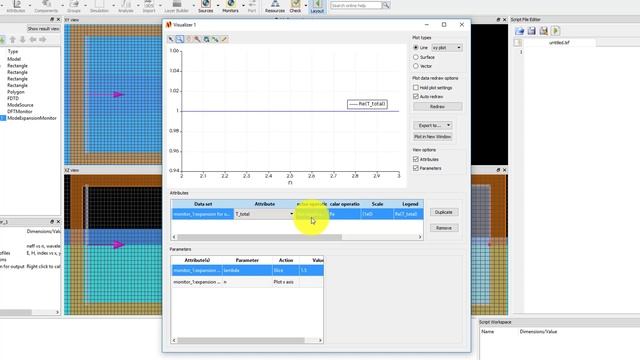Image resolution: width=640 pixels, height=360 pixels.
Task: Click the online help search magnifier icon
Action: [x=386, y=5]
